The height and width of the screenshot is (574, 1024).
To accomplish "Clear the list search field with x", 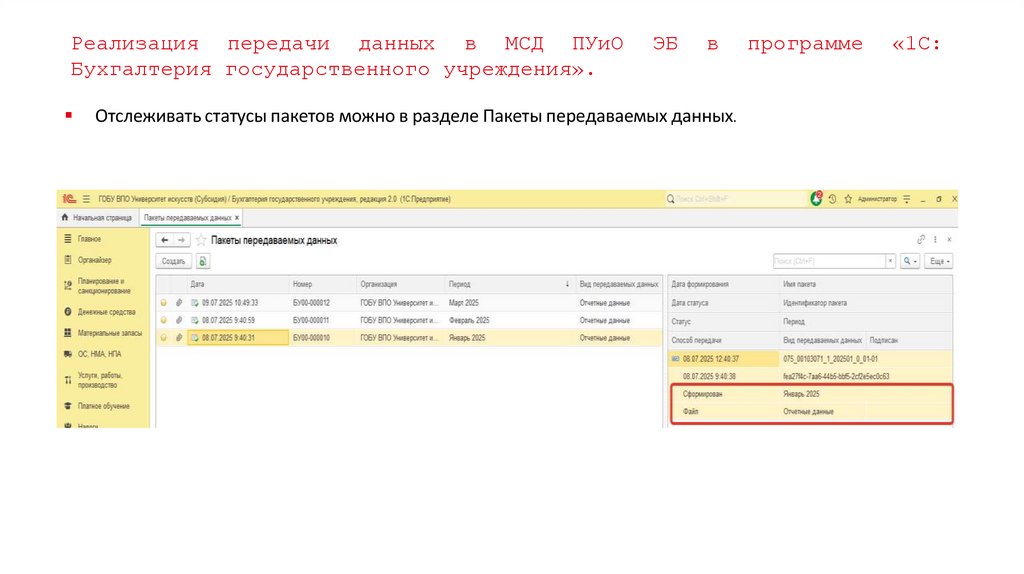I will tap(889, 261).
